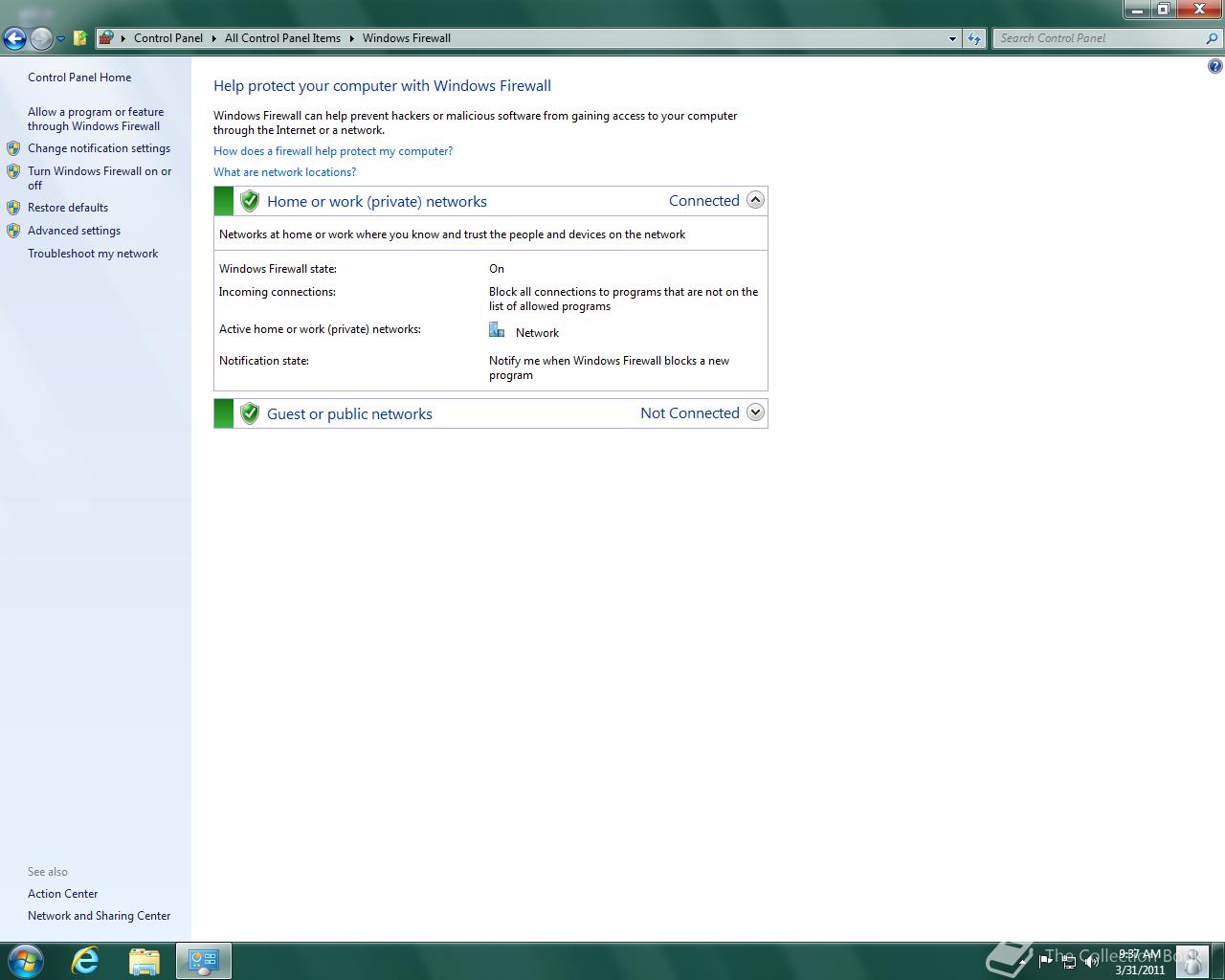This screenshot has width=1225, height=980.
Task: Expand the arrow before Control Panel breadcrumb
Action: (x=123, y=38)
